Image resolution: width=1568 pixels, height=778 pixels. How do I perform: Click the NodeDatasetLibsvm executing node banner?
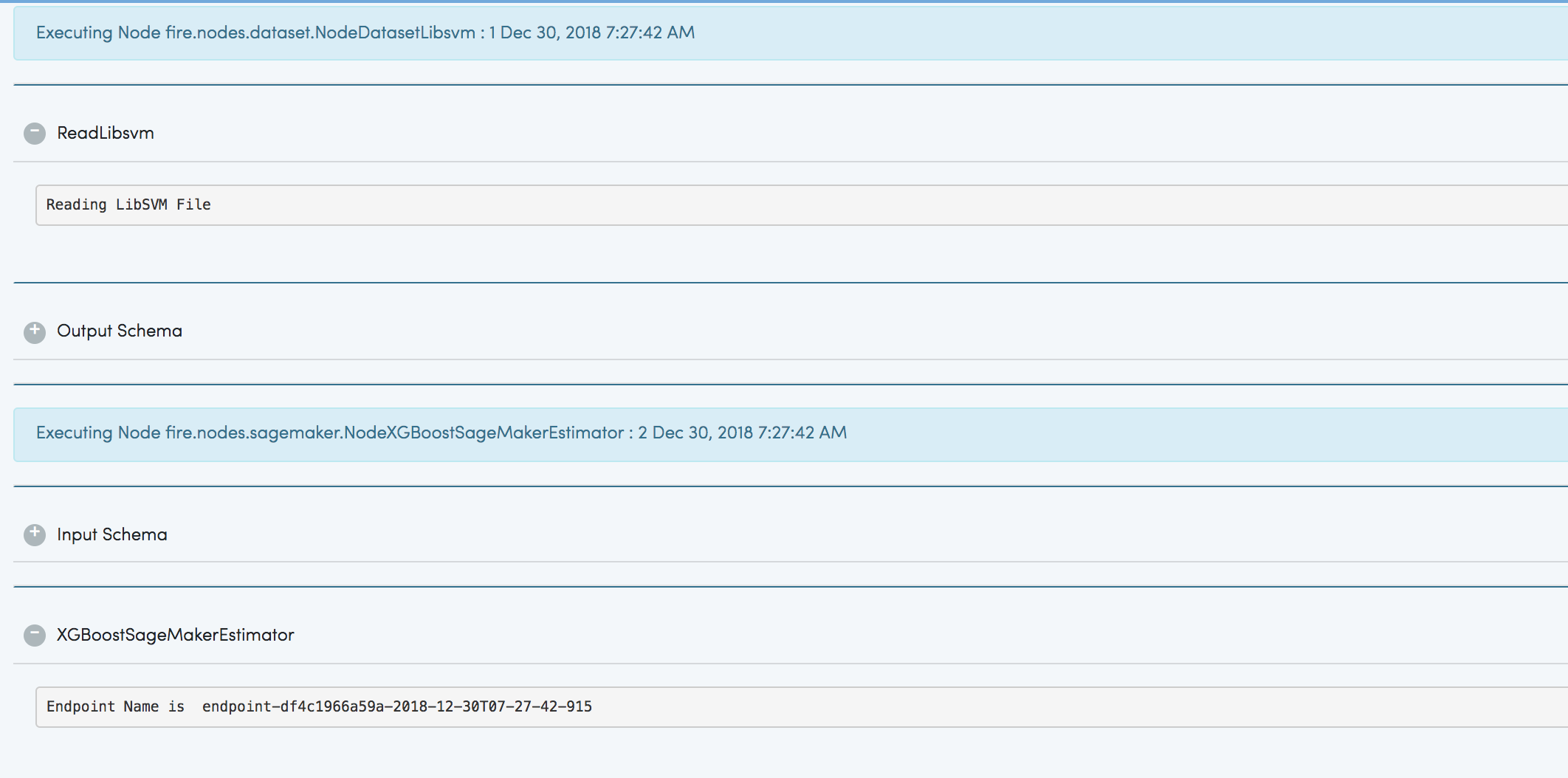click(791, 32)
